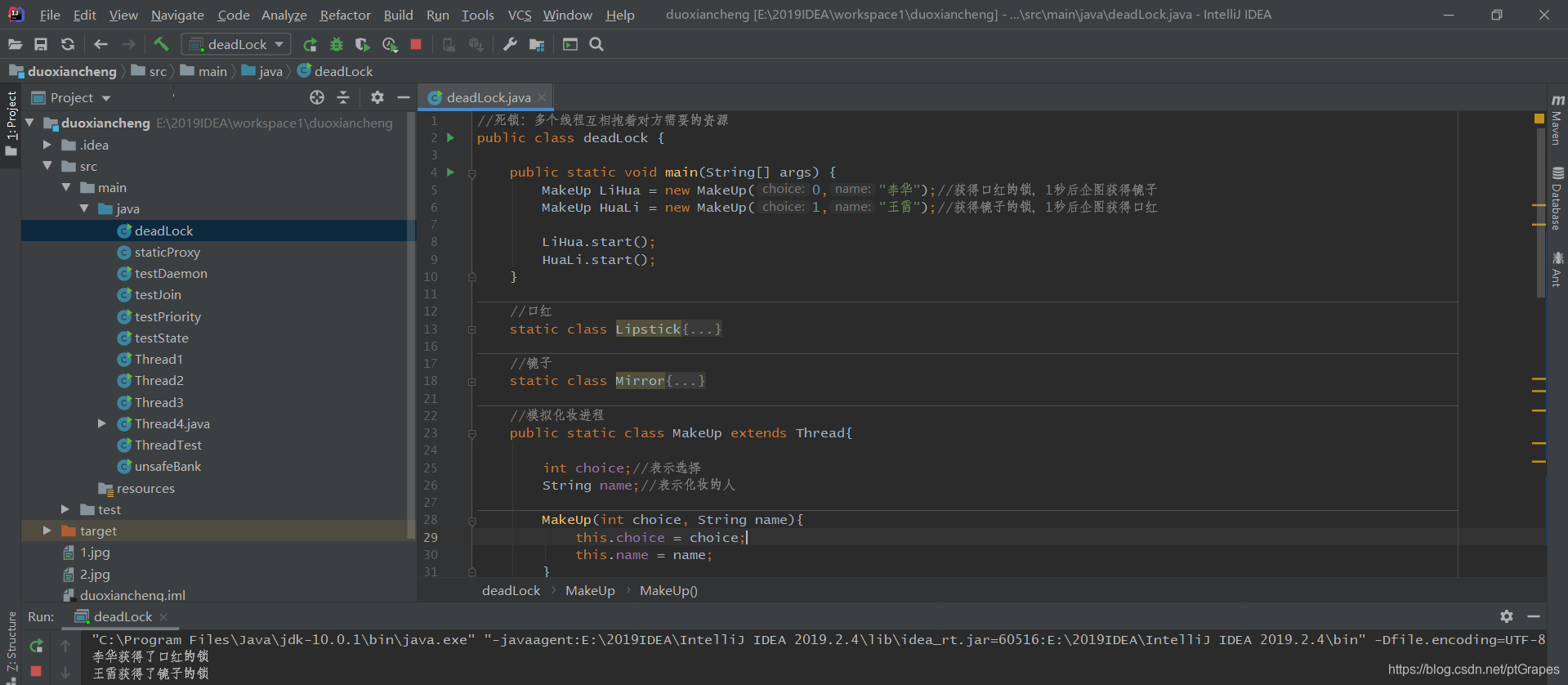Open the Navigate menu
1568x685 pixels.
[x=177, y=15]
